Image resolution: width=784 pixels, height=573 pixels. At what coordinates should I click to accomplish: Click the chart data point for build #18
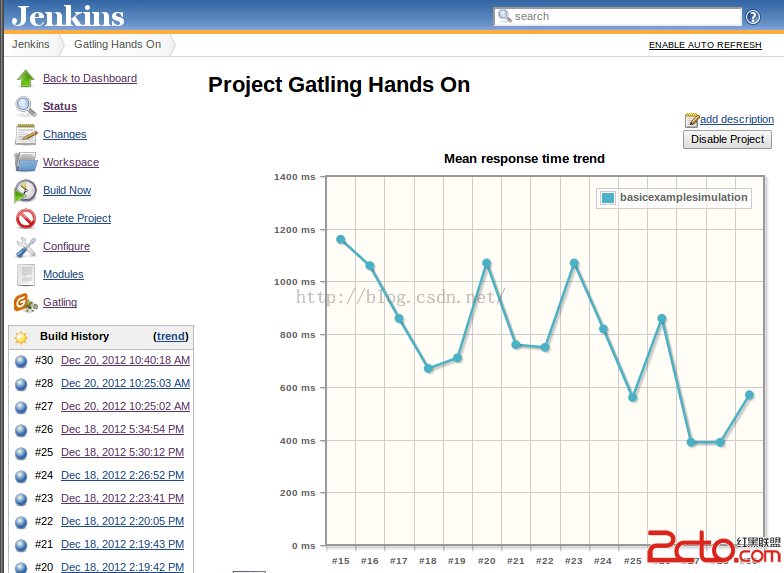click(428, 368)
